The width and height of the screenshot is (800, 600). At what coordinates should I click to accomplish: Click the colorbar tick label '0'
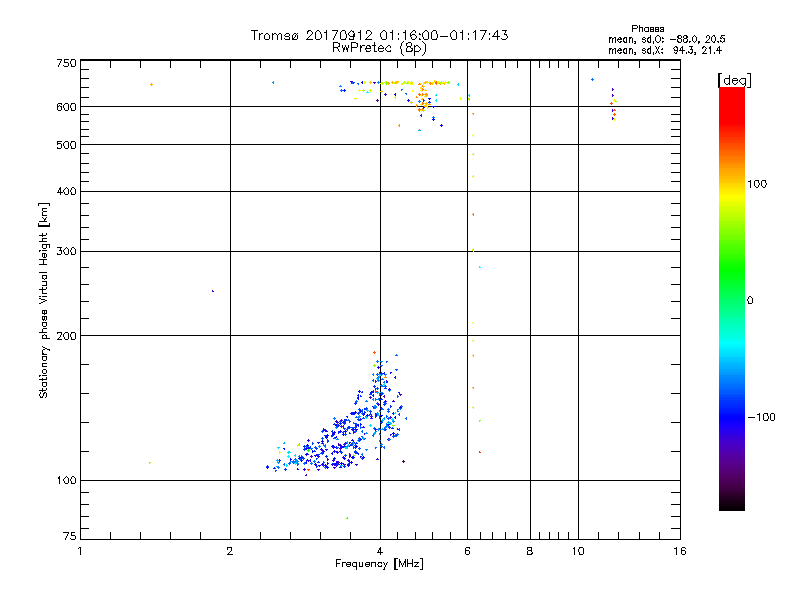coord(750,301)
